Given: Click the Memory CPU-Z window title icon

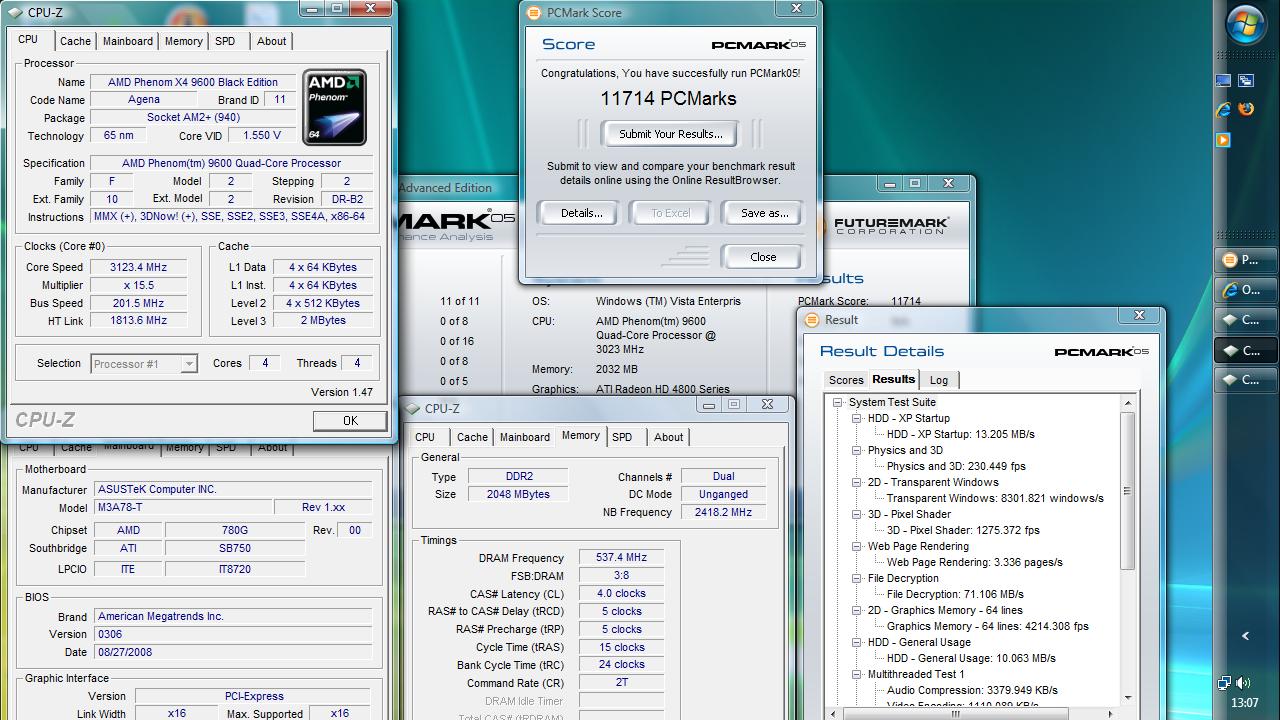Looking at the screenshot, I should [412, 408].
